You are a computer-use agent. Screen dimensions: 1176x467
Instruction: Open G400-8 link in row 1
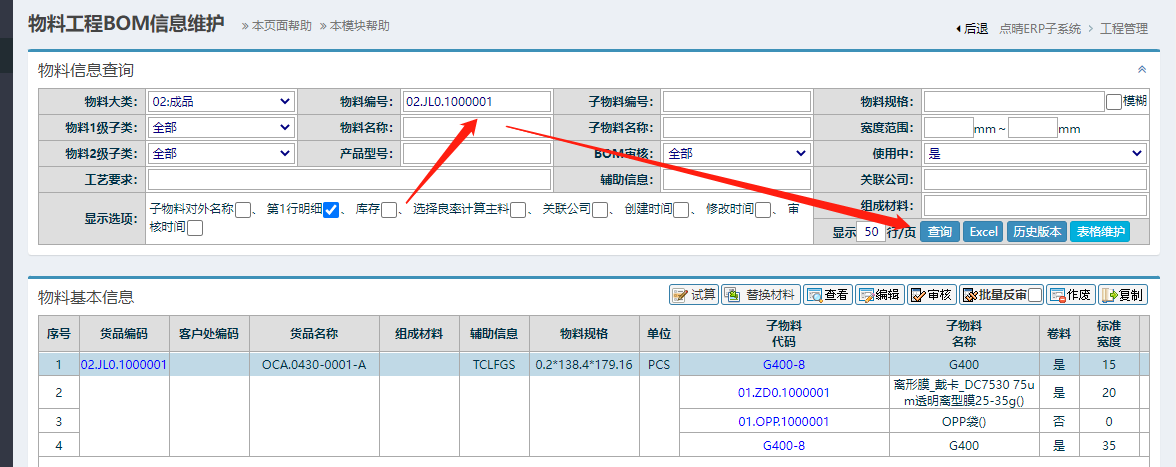pyautogui.click(x=784, y=364)
